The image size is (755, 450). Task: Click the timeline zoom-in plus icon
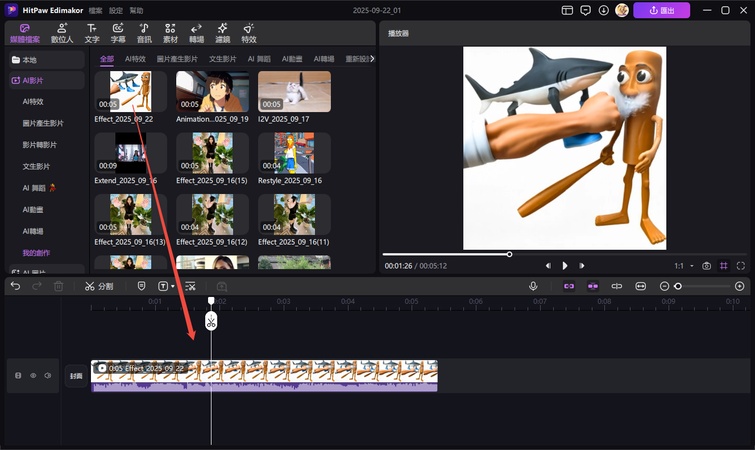pyautogui.click(x=740, y=286)
